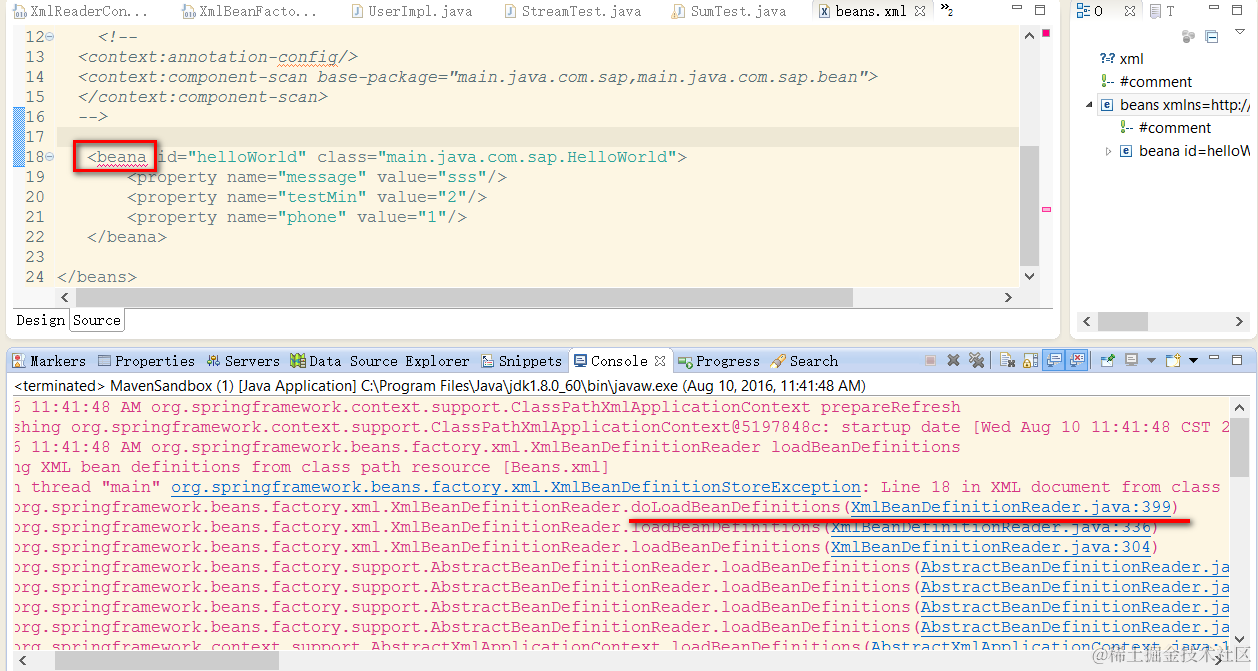Minimize the Console panel
The width and height of the screenshot is (1258, 671).
(x=1214, y=358)
